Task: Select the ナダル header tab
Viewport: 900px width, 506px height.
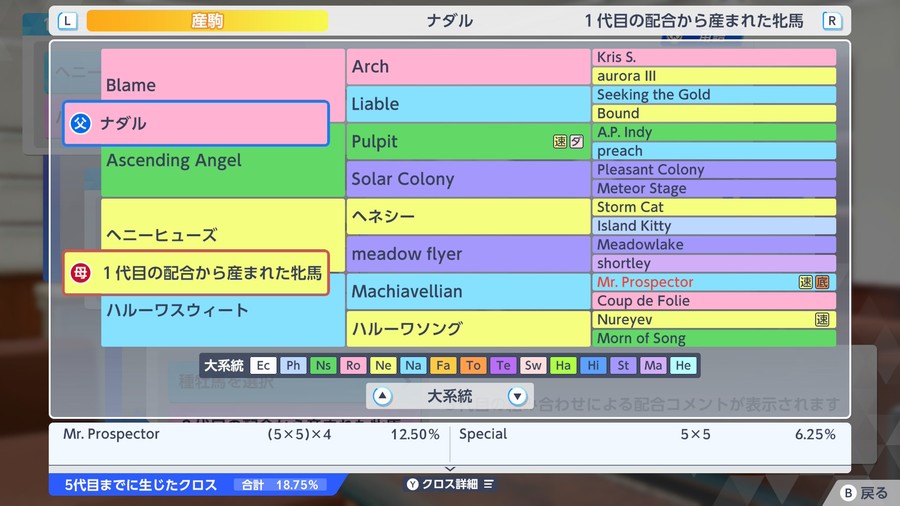Action: point(449,21)
